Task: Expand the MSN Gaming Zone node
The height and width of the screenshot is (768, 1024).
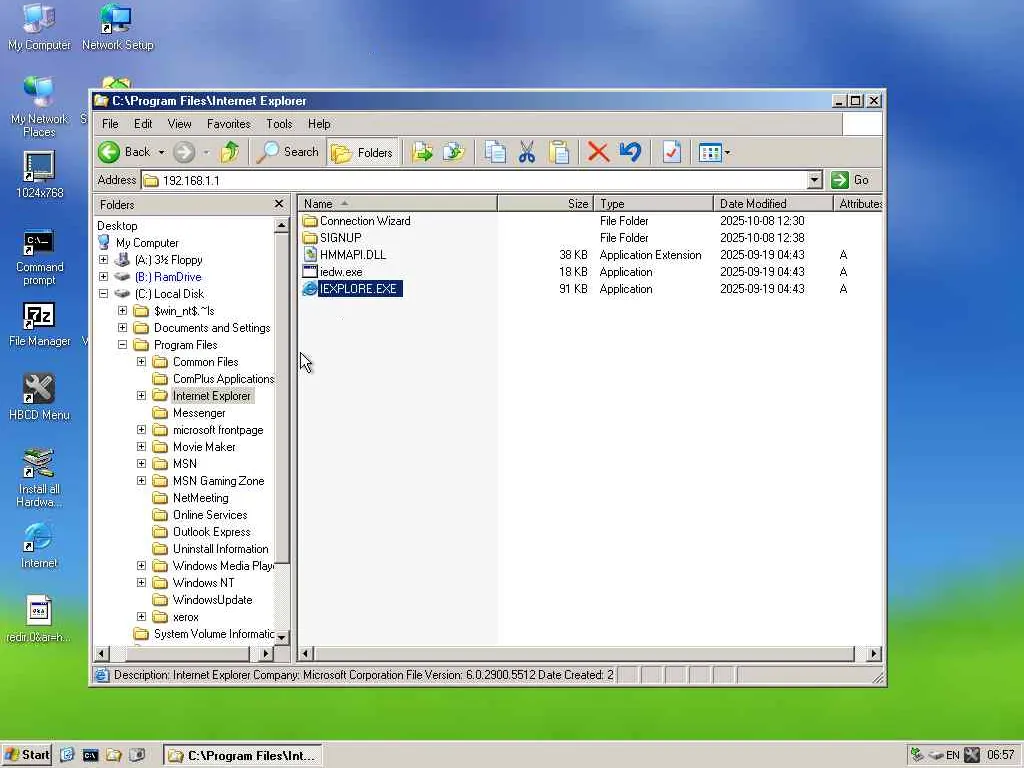Action: [x=141, y=480]
